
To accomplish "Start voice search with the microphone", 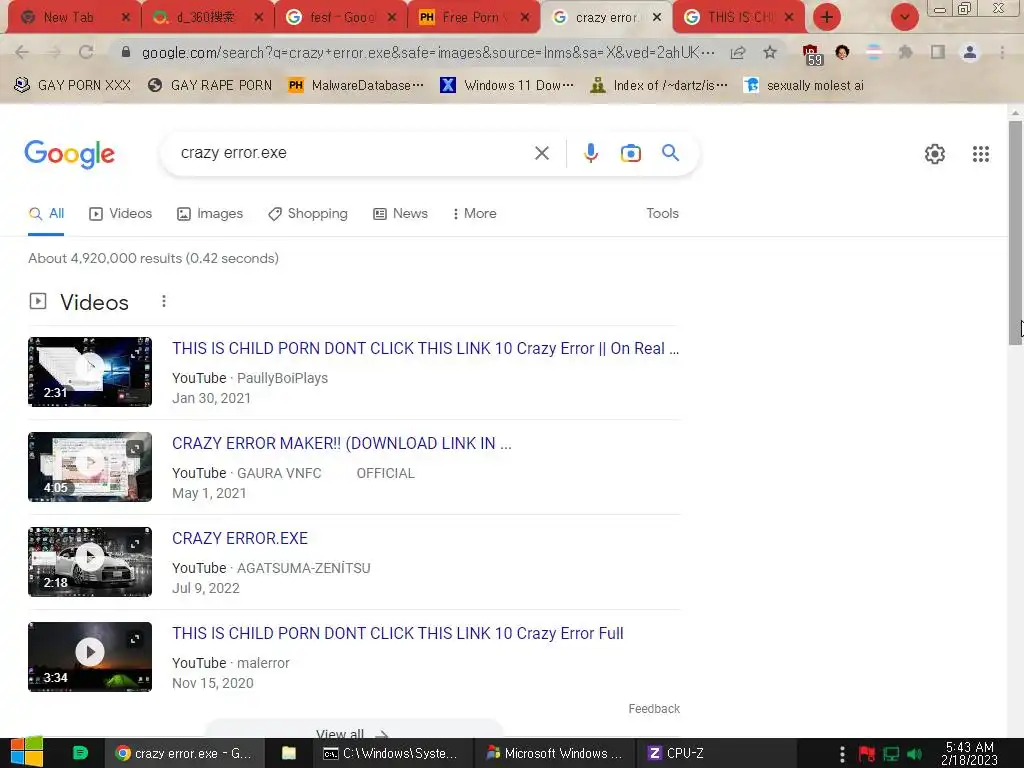I will pyautogui.click(x=590, y=153).
